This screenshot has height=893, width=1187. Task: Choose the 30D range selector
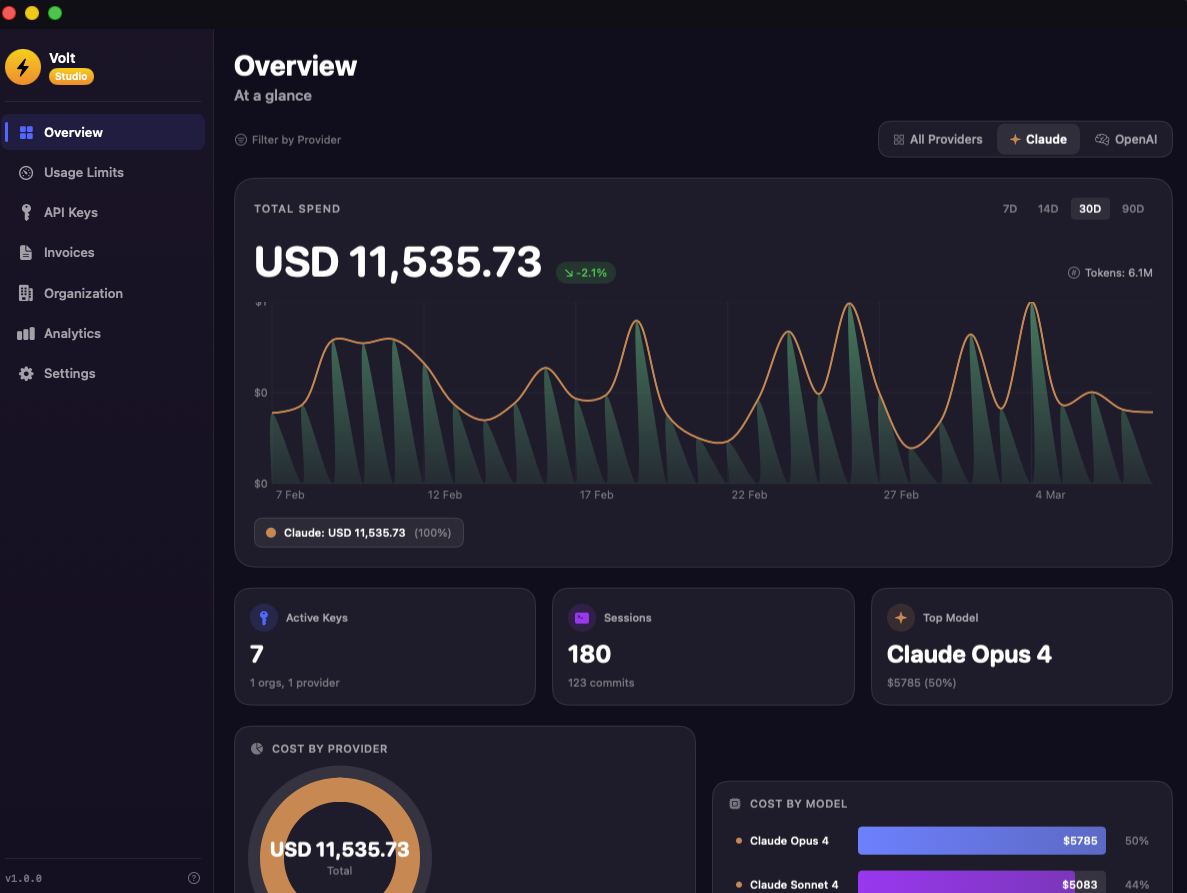pos(1089,208)
